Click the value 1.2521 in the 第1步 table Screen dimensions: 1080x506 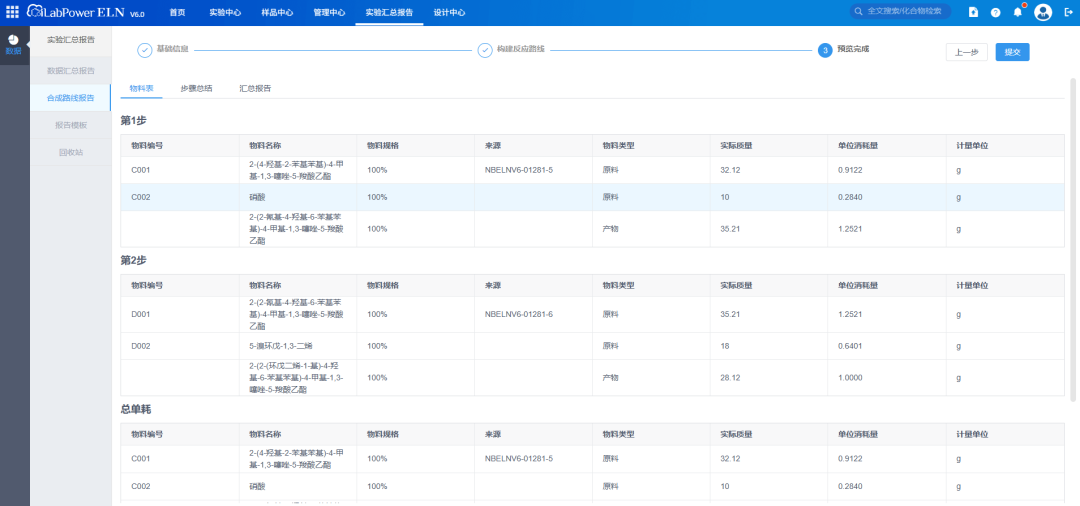click(849, 229)
